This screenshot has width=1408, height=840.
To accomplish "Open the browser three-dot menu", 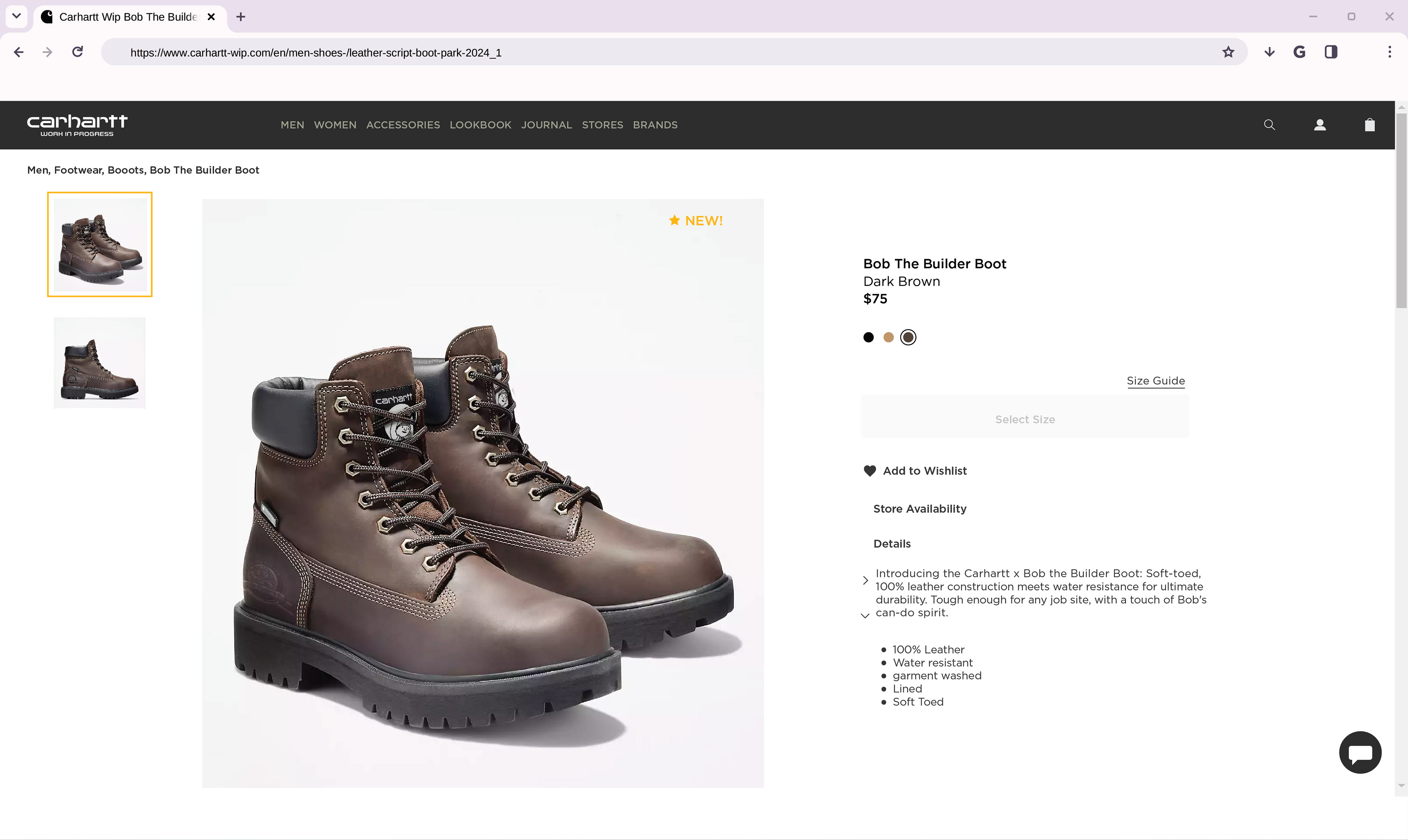I will (1389, 52).
